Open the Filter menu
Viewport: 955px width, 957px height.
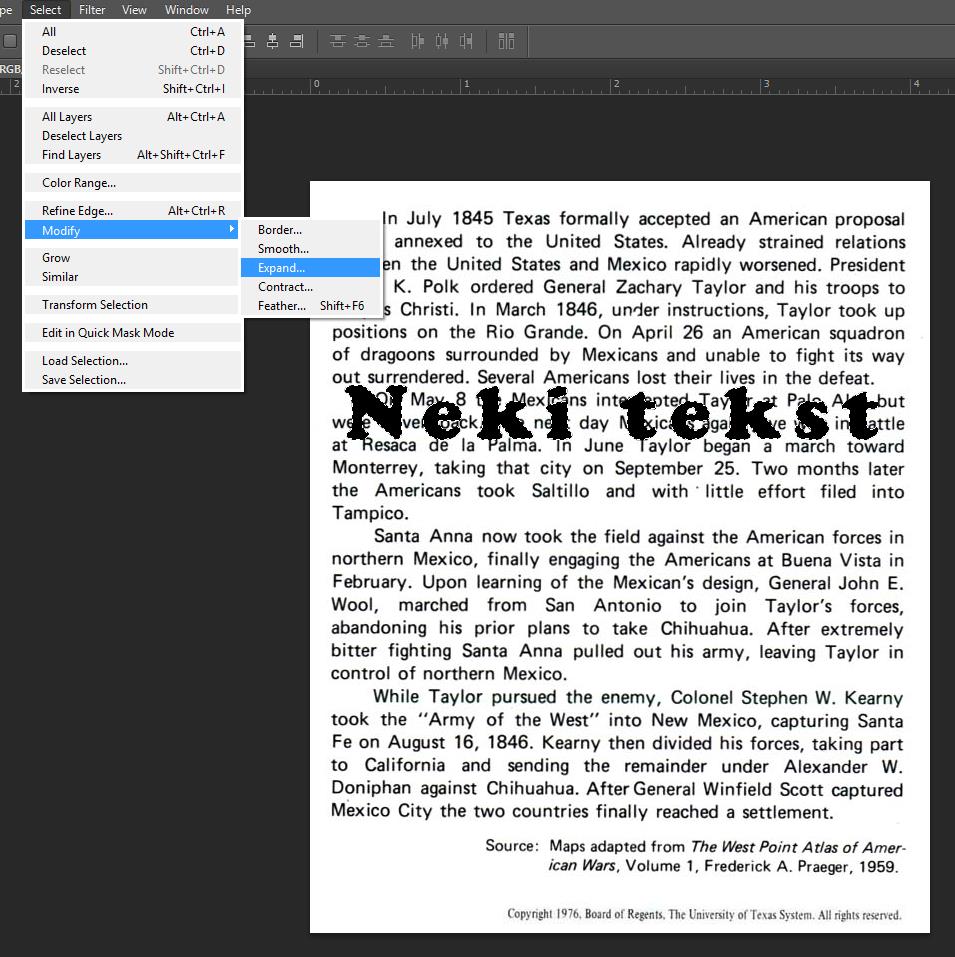[x=92, y=10]
